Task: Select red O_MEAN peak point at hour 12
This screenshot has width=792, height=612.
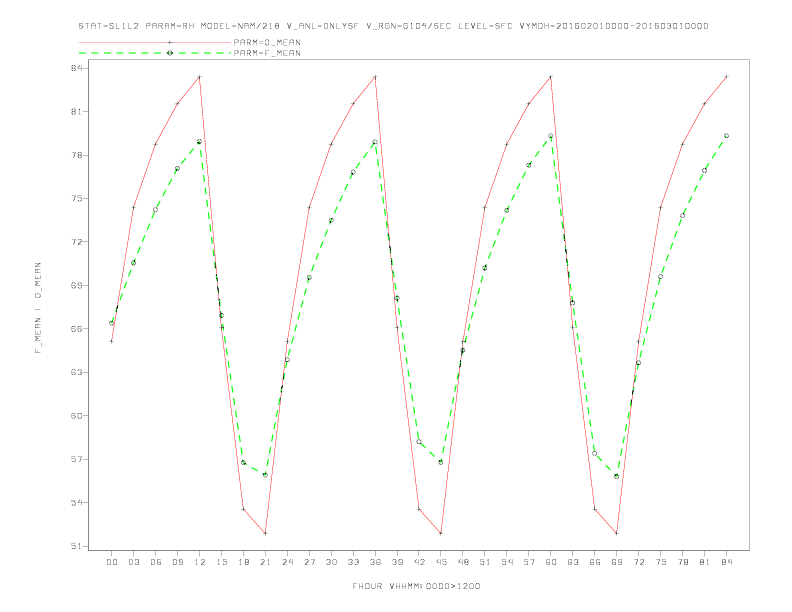Action: (x=200, y=77)
